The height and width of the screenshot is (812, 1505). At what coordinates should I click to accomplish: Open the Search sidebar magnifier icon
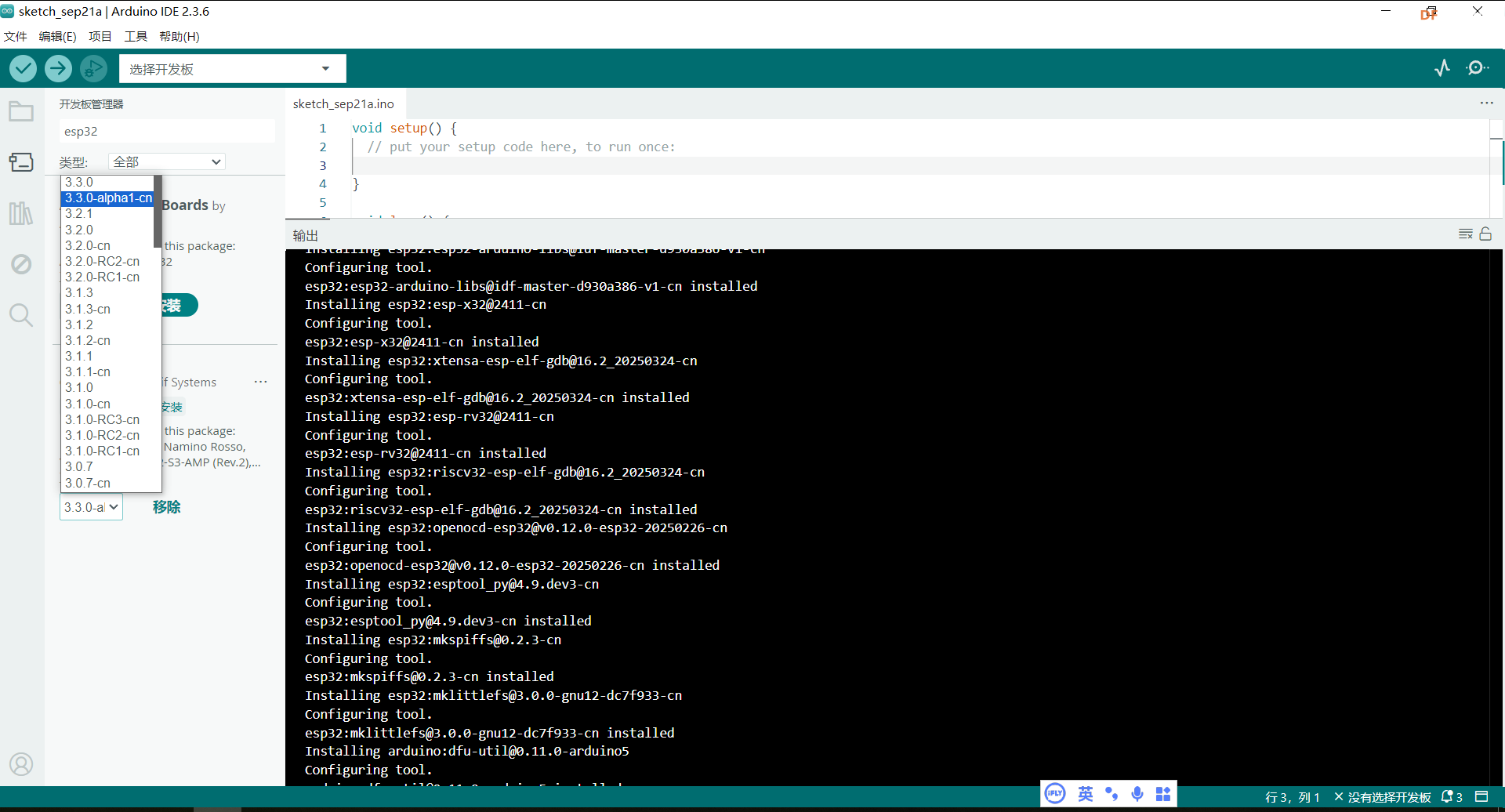[x=21, y=315]
